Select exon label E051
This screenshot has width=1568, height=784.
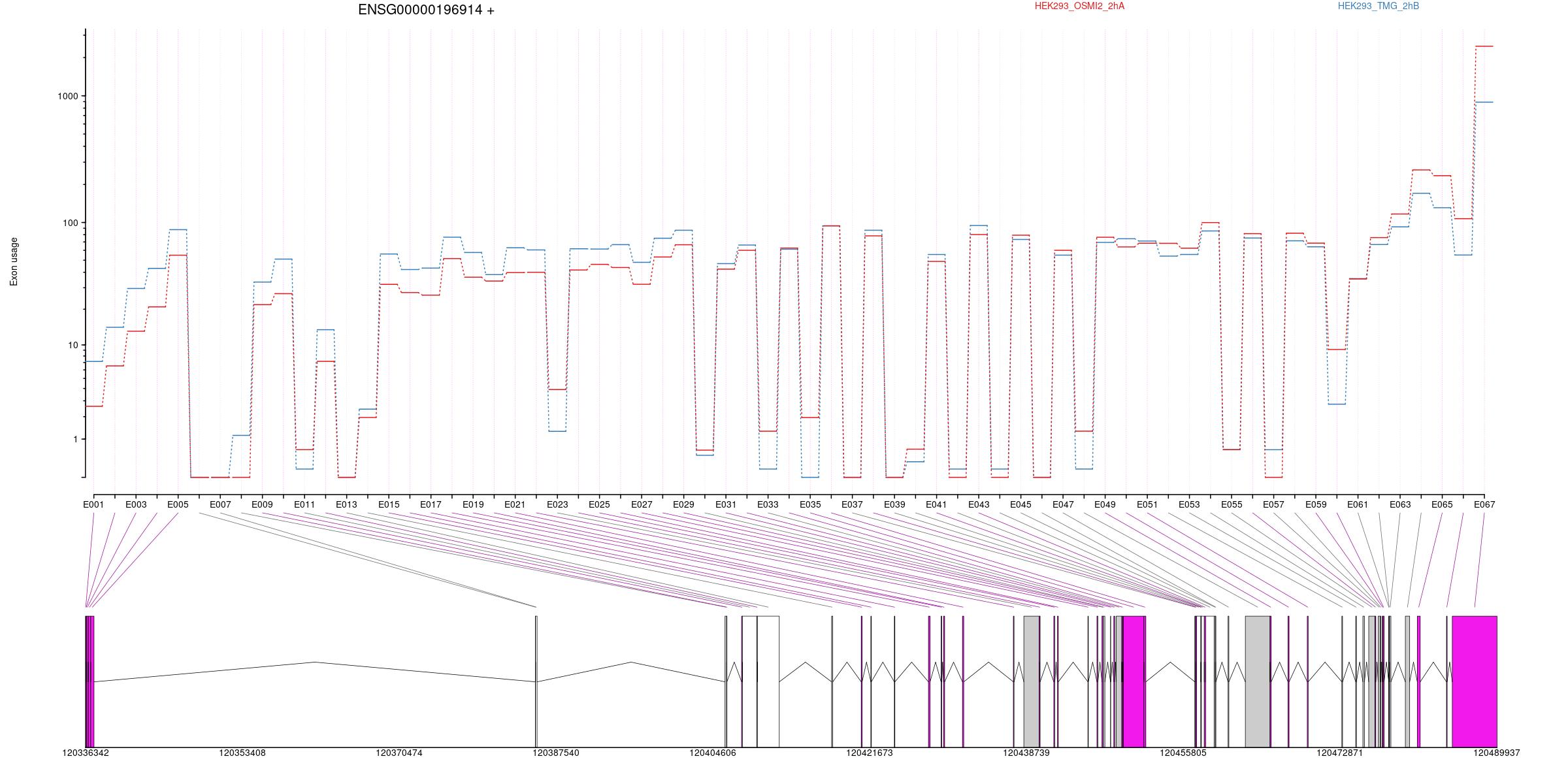tap(1147, 504)
